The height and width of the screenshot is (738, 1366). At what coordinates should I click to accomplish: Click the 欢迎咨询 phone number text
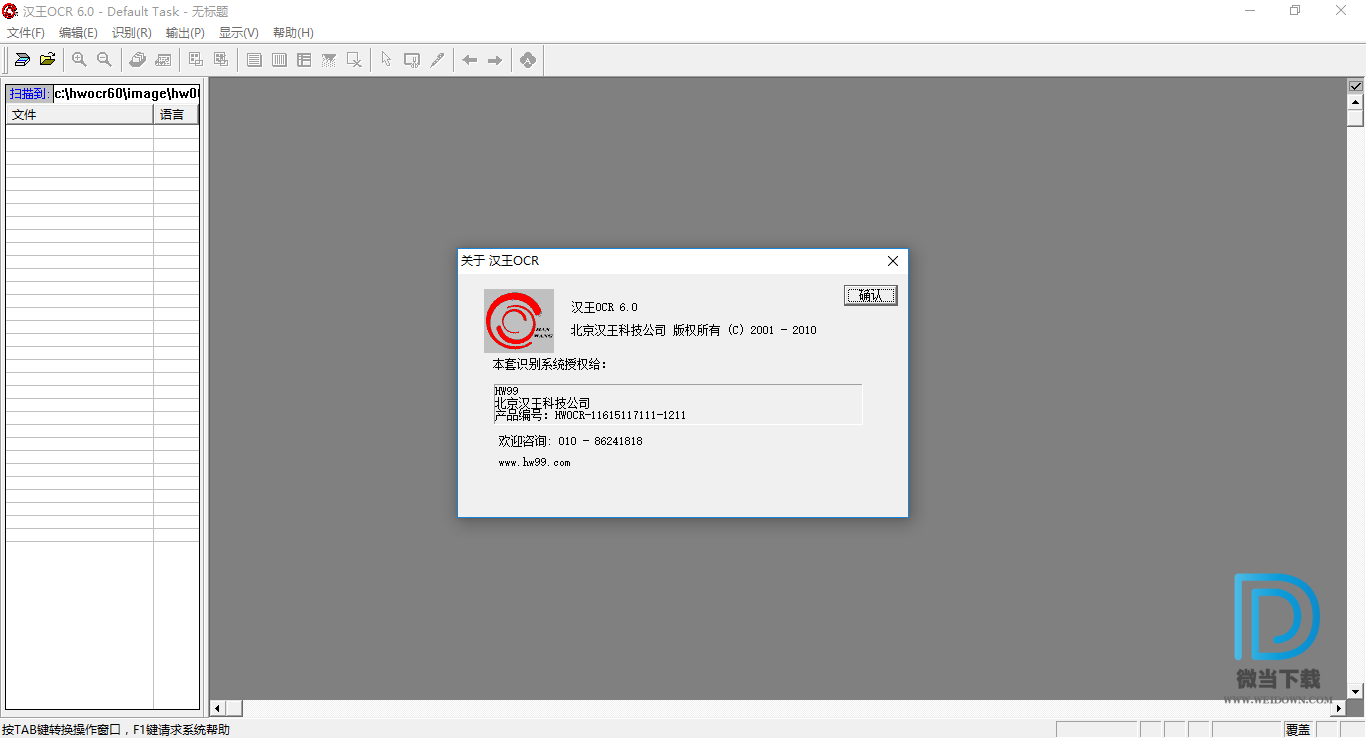(x=570, y=441)
